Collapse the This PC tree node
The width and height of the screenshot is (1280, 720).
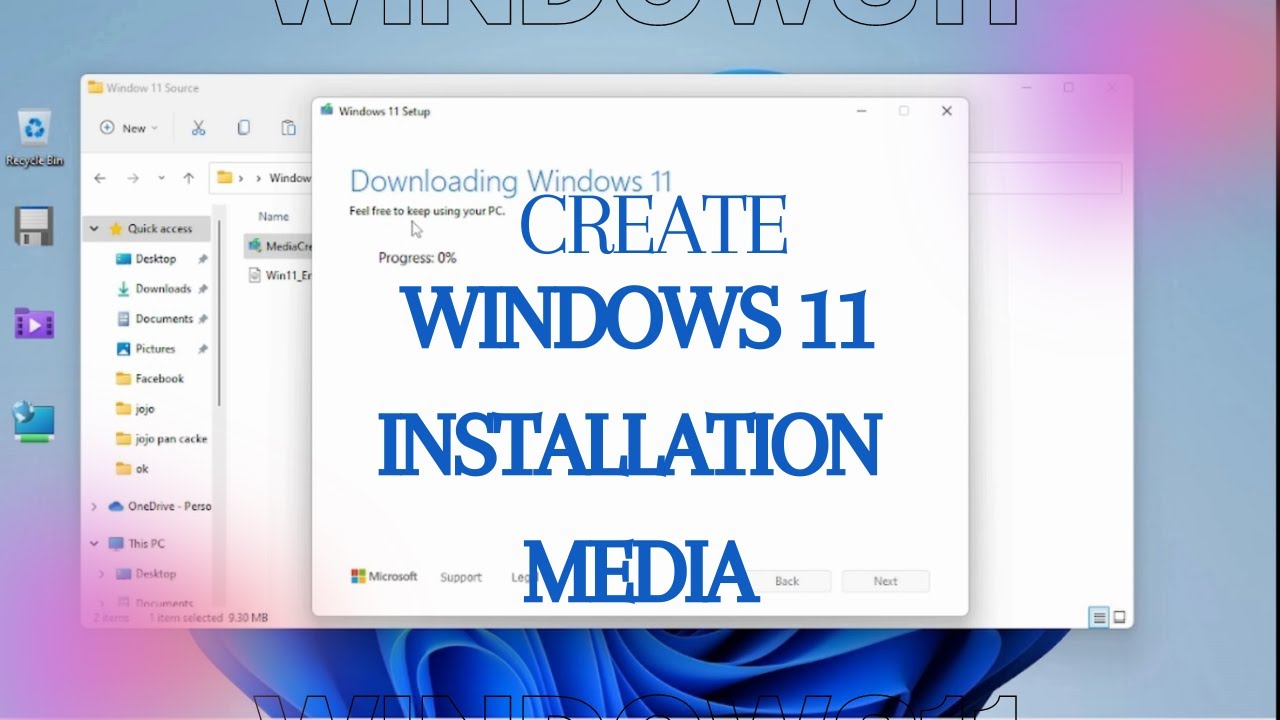pos(94,544)
